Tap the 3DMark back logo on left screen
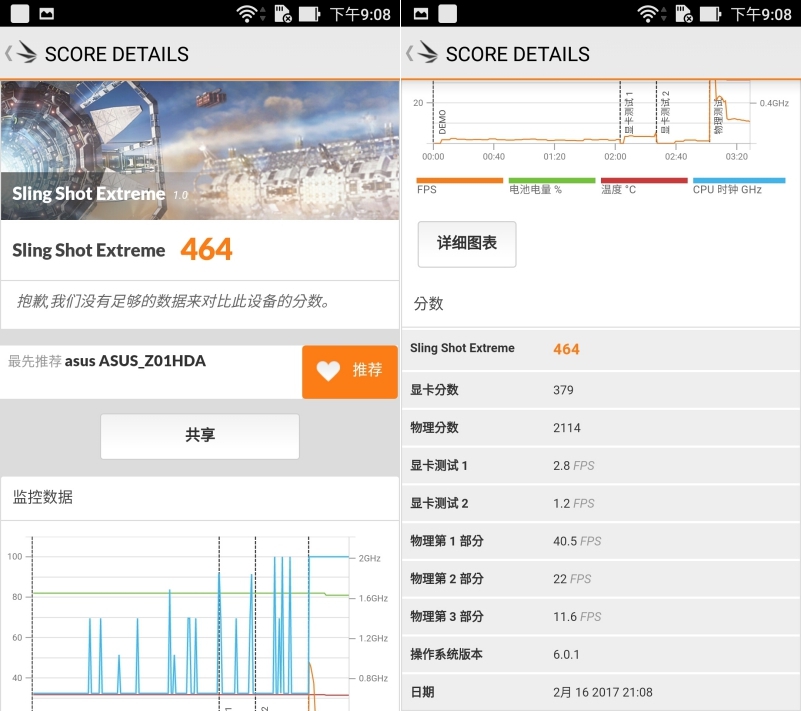 coord(22,54)
